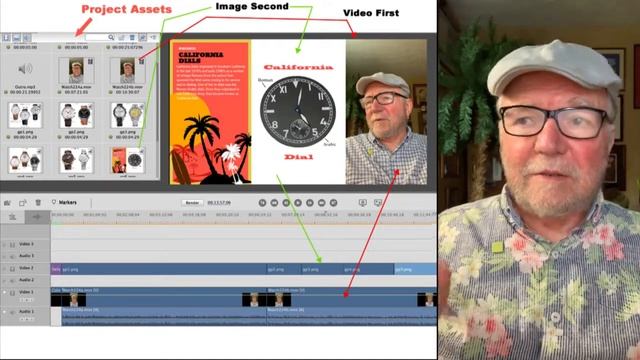Image resolution: width=640 pixels, height=360 pixels.
Task: Go to previous edit point in playback controls
Action: tap(262, 203)
